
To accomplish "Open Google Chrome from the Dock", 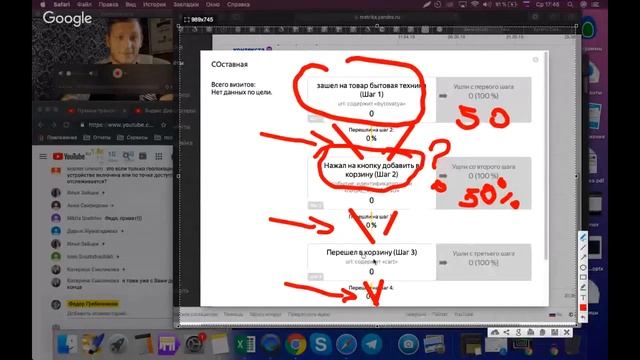I will [x=296, y=344].
